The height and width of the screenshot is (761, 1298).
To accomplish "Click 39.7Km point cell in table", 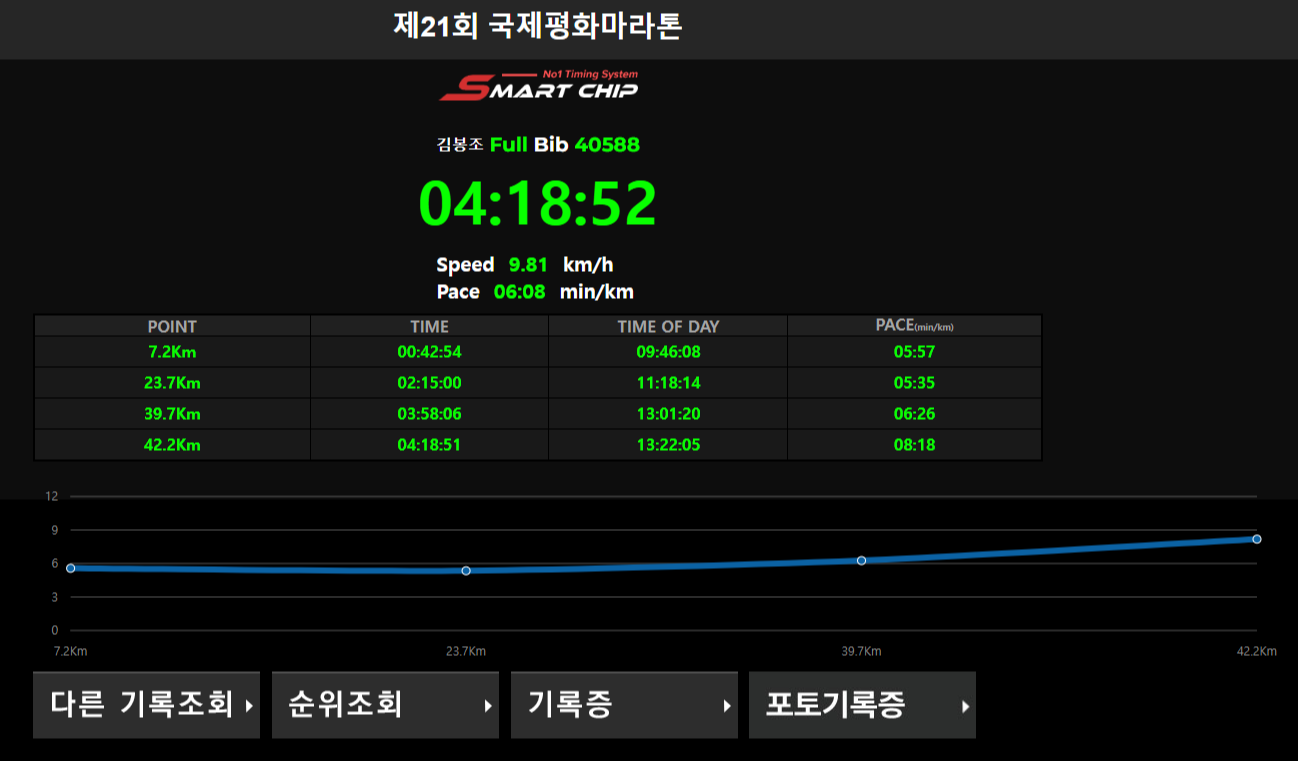I will click(x=172, y=414).
